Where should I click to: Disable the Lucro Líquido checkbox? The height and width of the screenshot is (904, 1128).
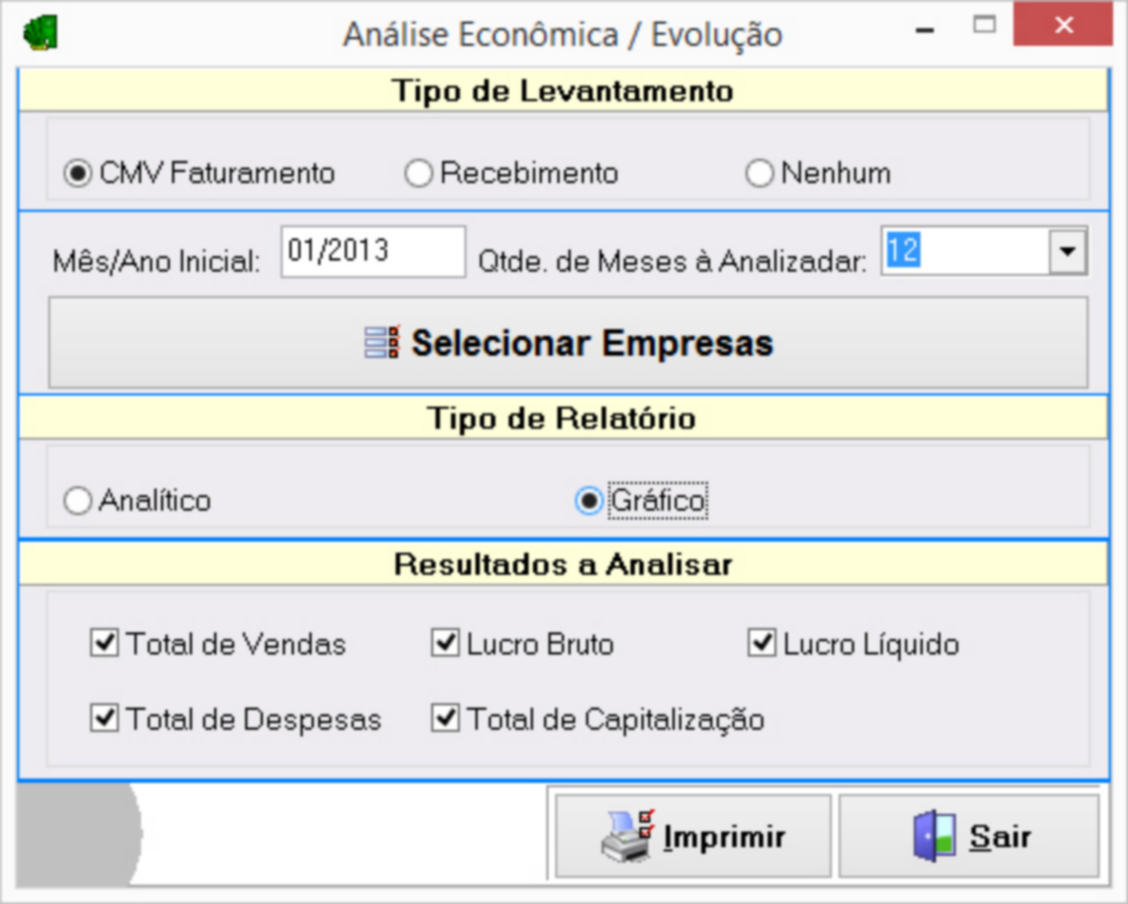[x=762, y=644]
